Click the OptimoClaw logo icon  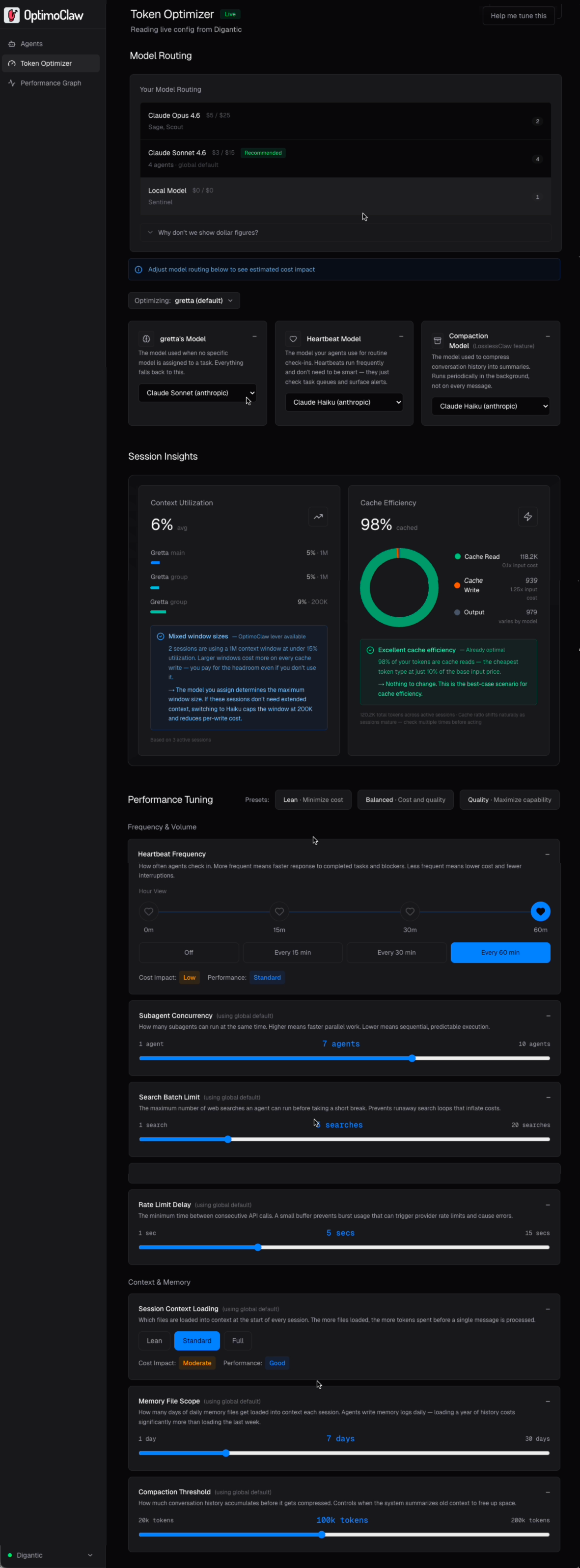[x=12, y=15]
